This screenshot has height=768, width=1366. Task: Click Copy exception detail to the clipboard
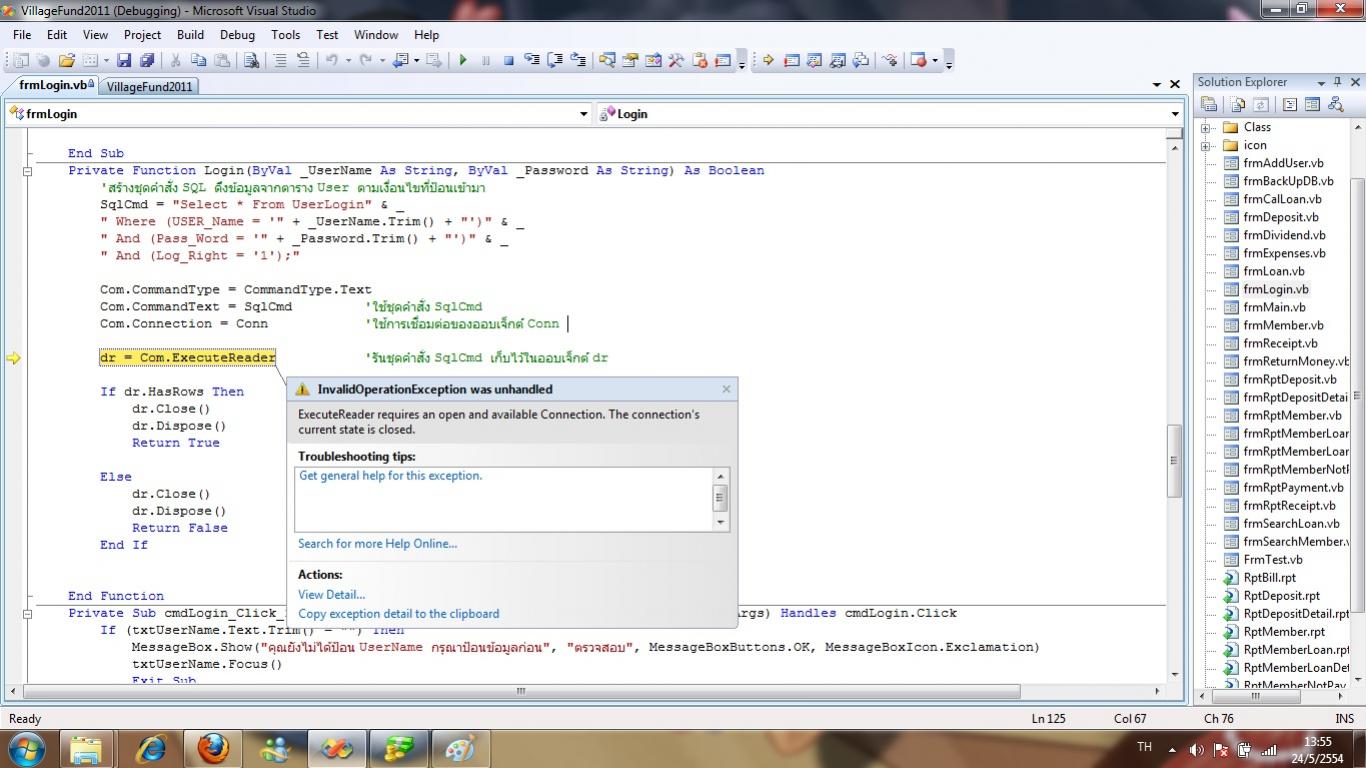(398, 614)
